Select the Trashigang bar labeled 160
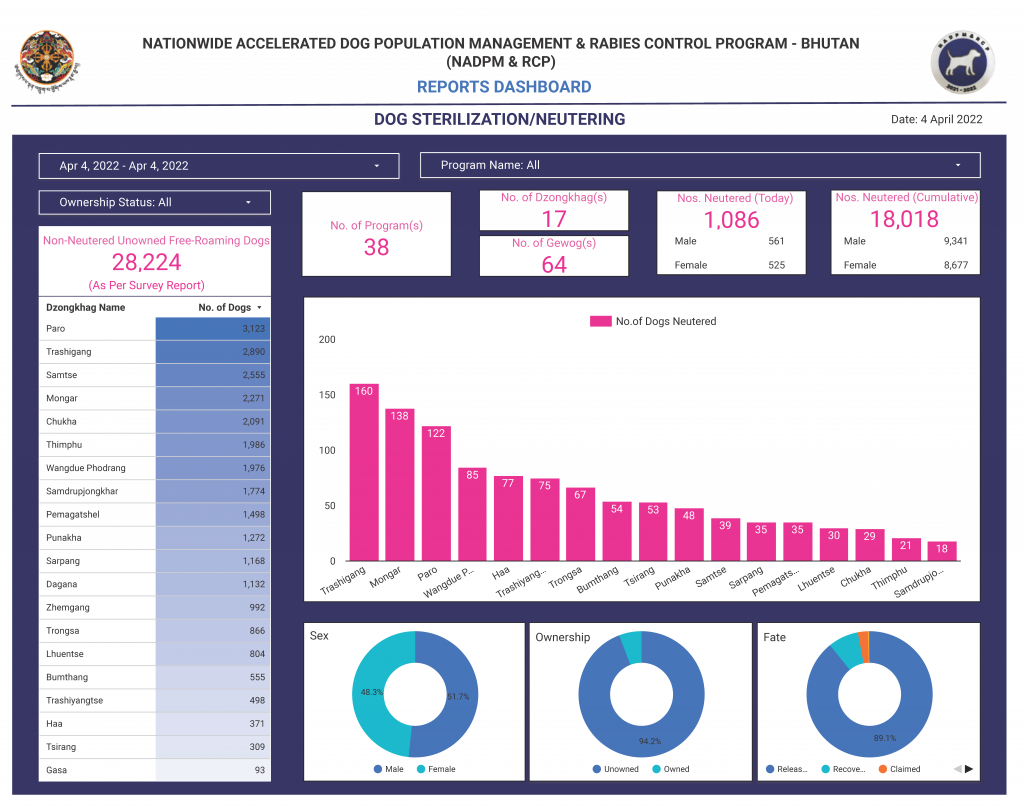1024x807 pixels. click(x=364, y=472)
